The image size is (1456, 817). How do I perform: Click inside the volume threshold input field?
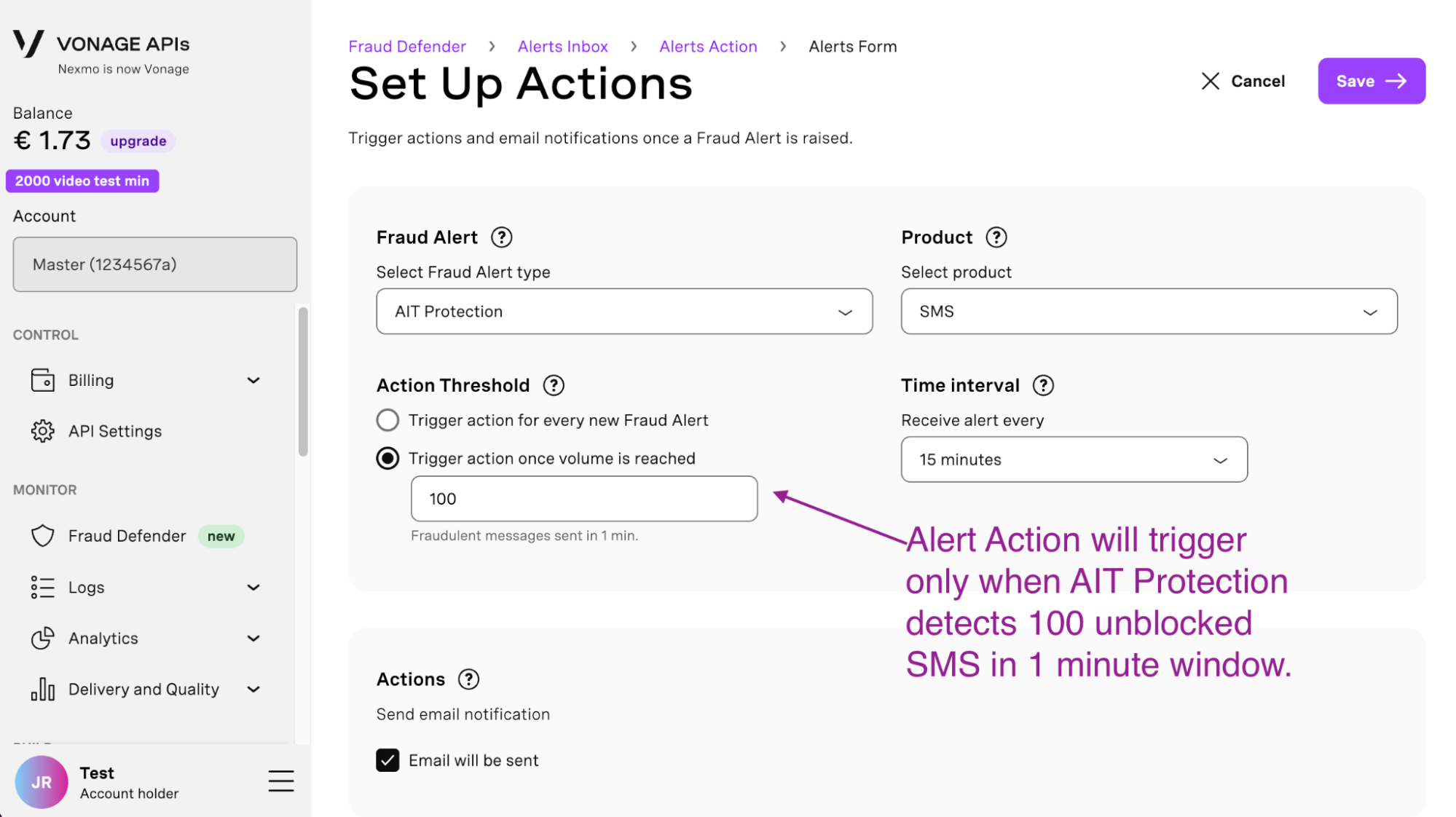coord(583,499)
